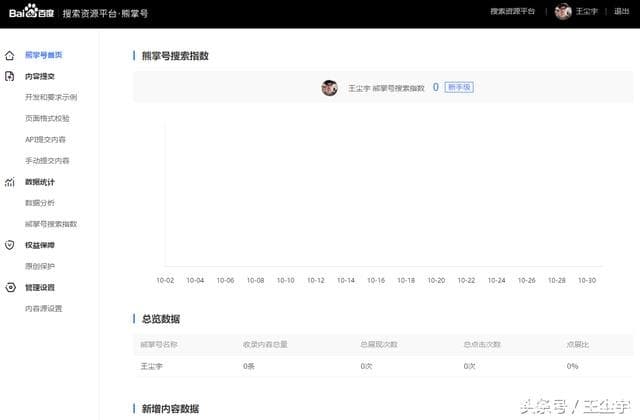The image size is (640, 420).
Task: Select 数据统计 sidebar section
Action: pyautogui.click(x=40, y=182)
